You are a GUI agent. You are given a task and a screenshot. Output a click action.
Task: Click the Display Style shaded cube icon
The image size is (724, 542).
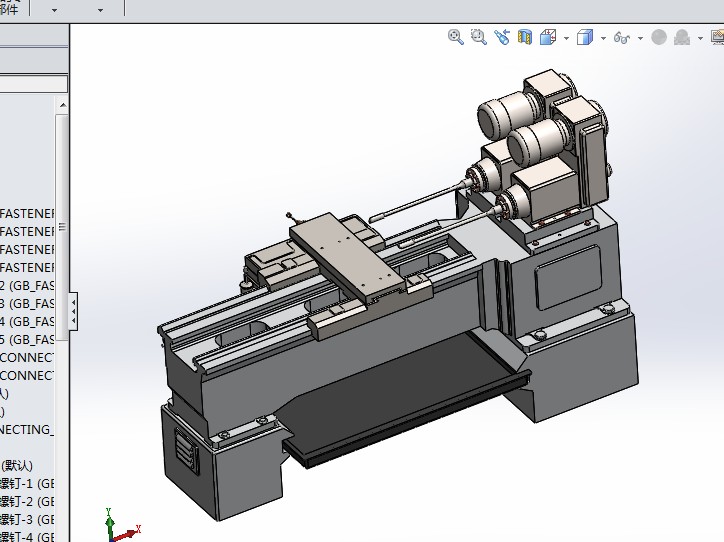click(585, 37)
